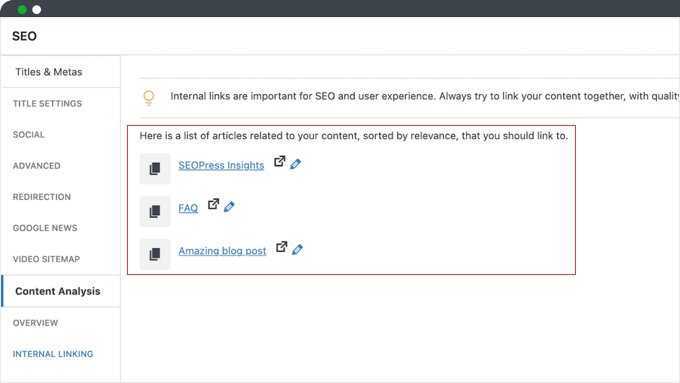The width and height of the screenshot is (680, 383).
Task: Edit FAQ using pencil icon
Action: pos(229,207)
